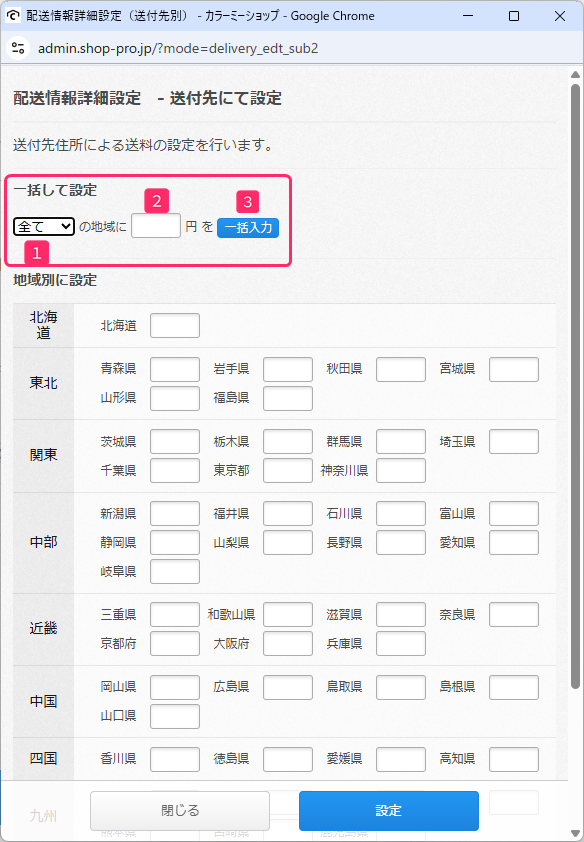Click the 青森県 shipping fee field

pos(174,369)
